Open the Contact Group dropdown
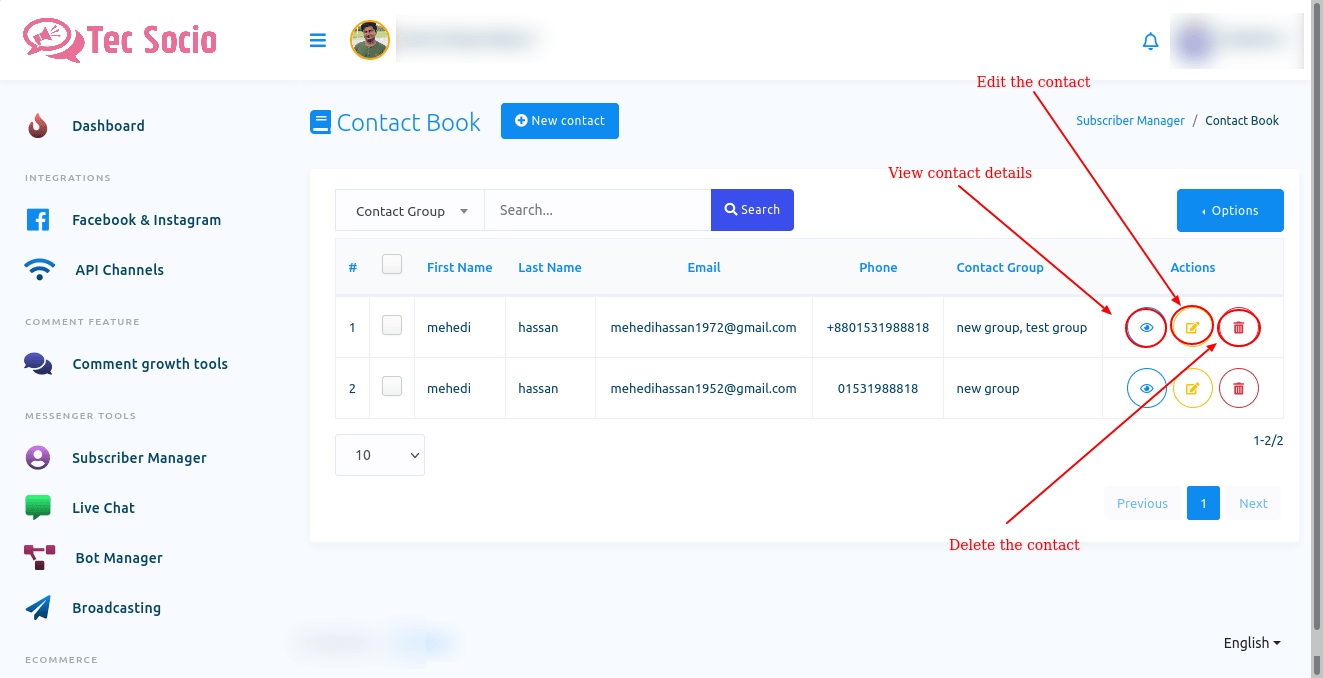1323x678 pixels. pyautogui.click(x=410, y=211)
